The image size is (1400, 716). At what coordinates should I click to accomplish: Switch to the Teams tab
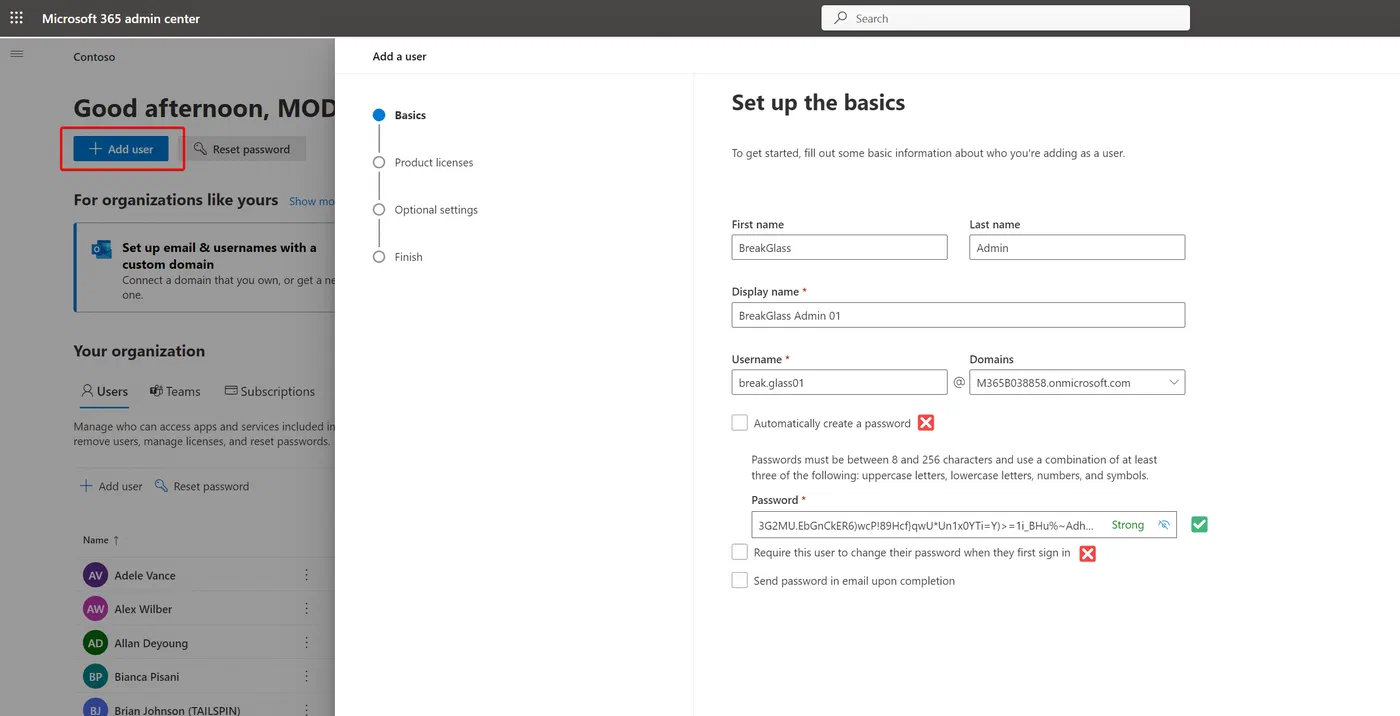pyautogui.click(x=175, y=391)
